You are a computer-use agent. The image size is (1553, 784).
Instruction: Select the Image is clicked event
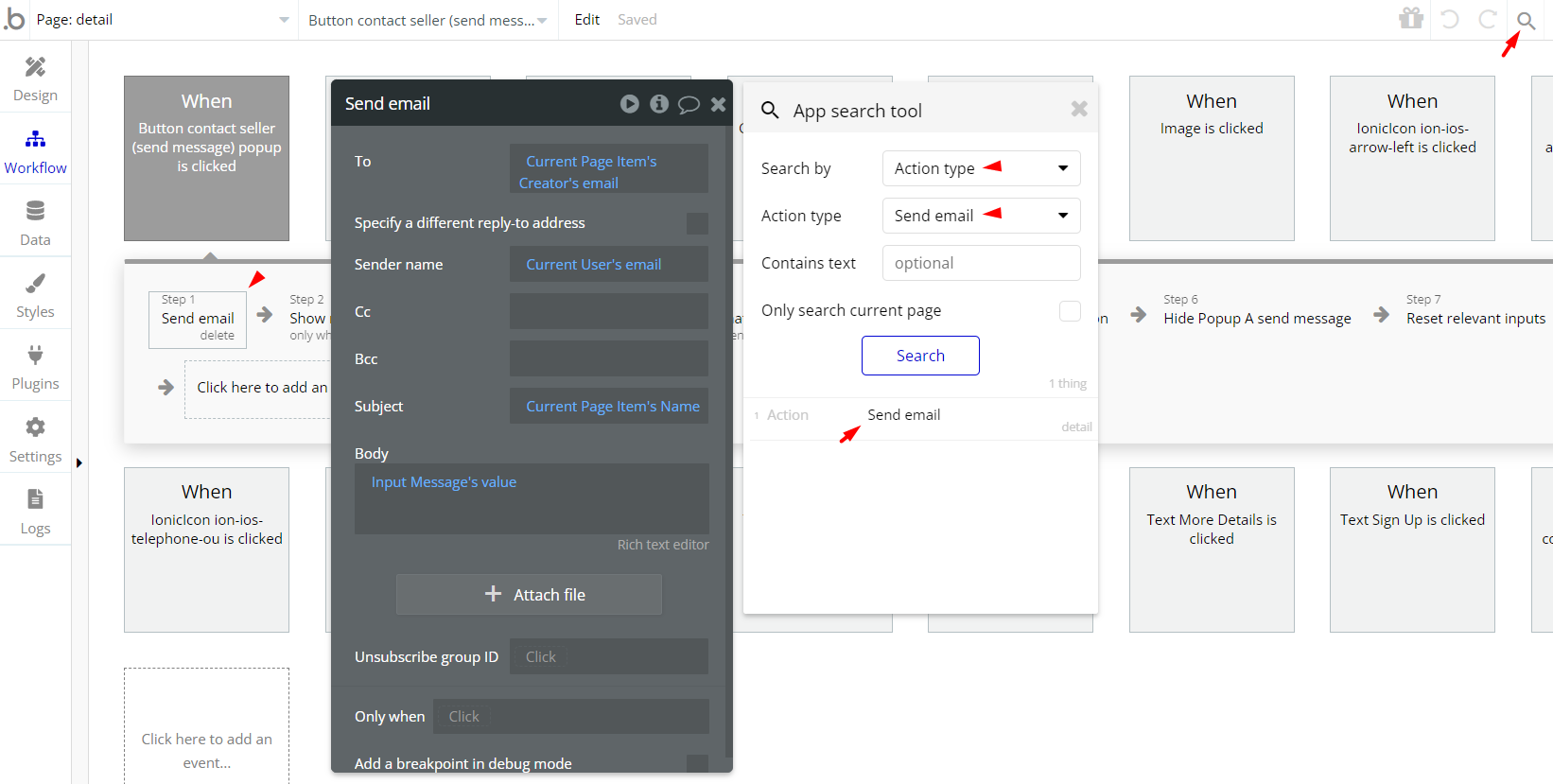pos(1212,158)
